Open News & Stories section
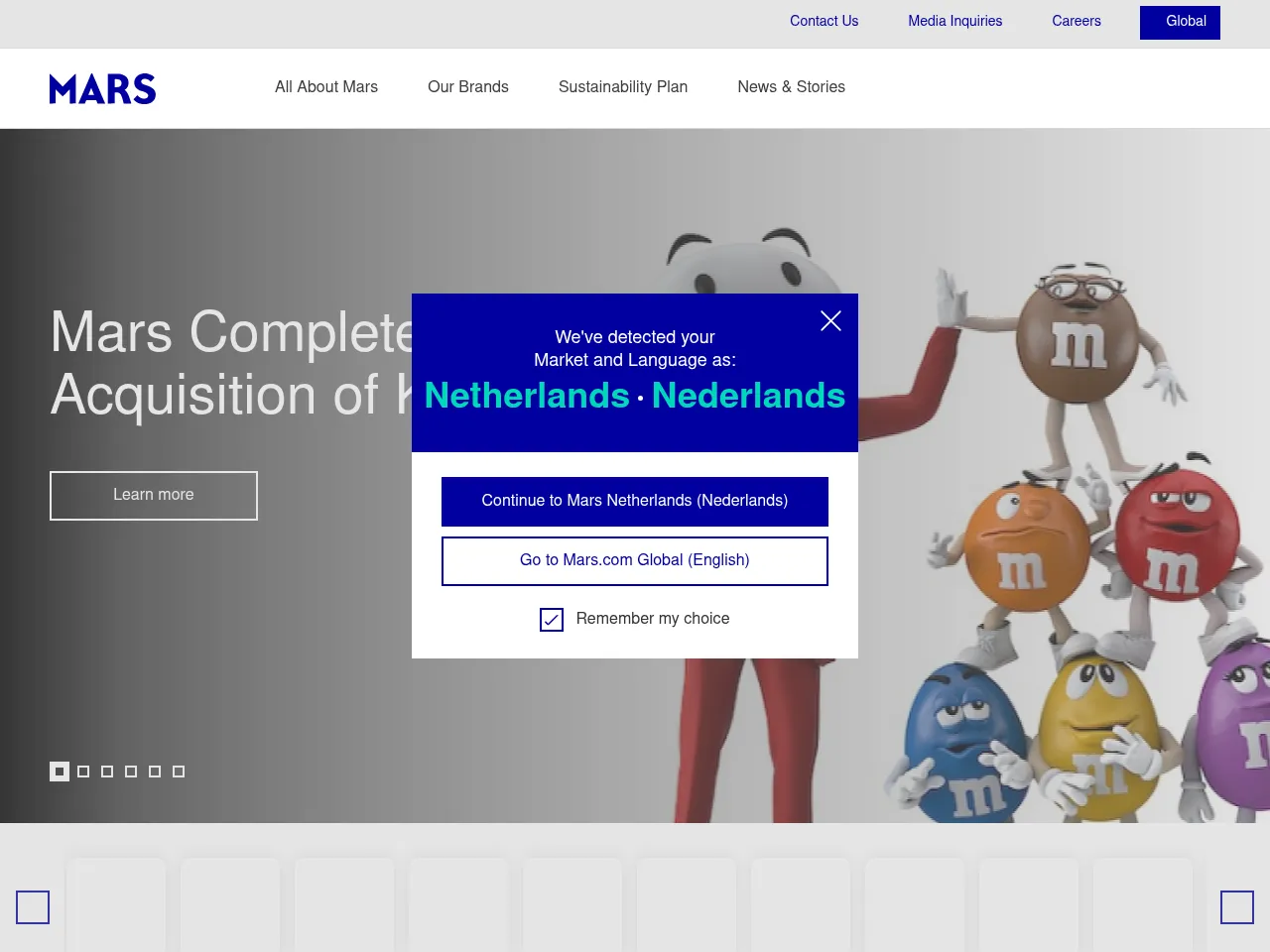The height and width of the screenshot is (952, 1270). click(791, 87)
